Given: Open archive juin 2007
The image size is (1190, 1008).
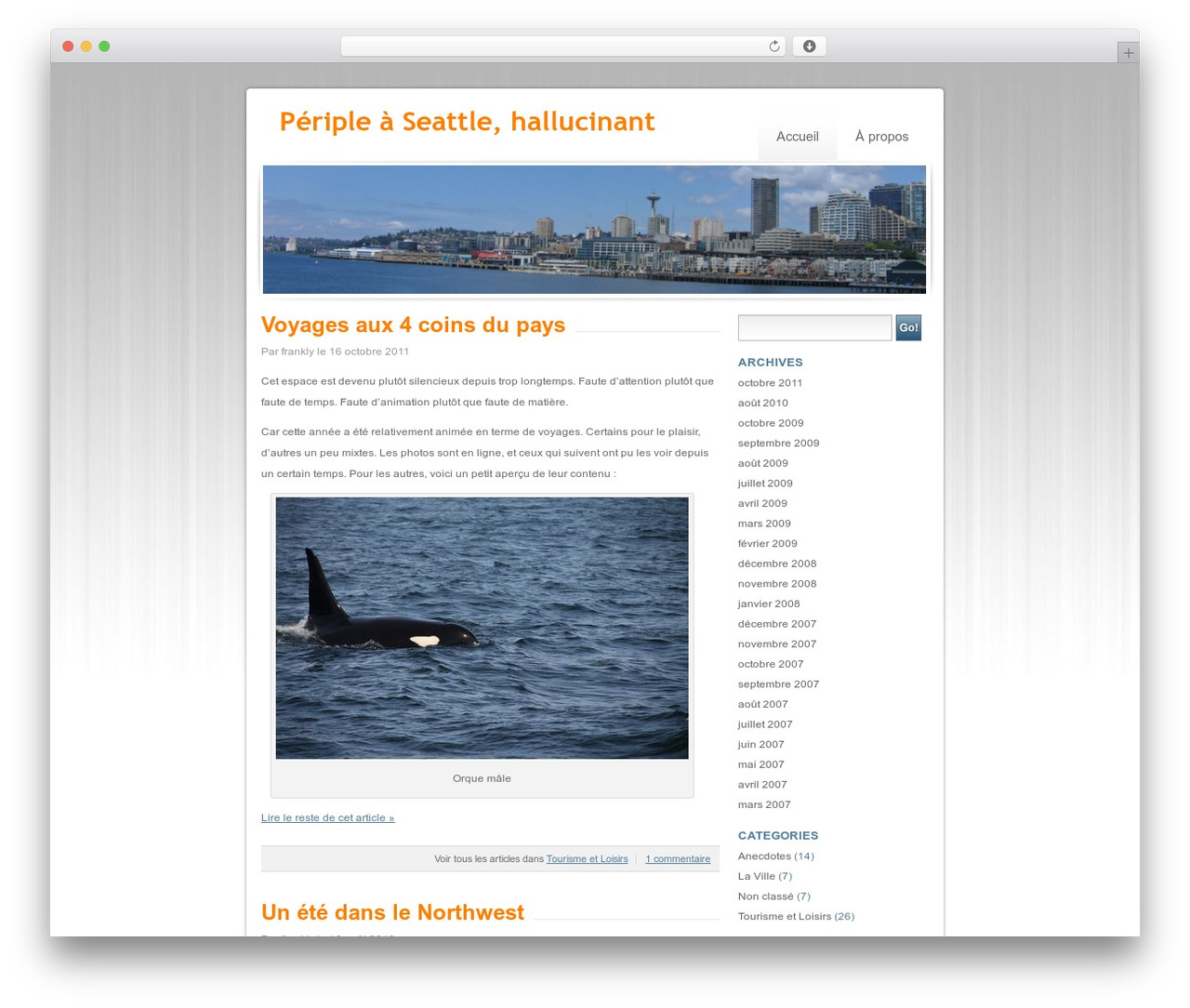Looking at the screenshot, I should (x=760, y=745).
